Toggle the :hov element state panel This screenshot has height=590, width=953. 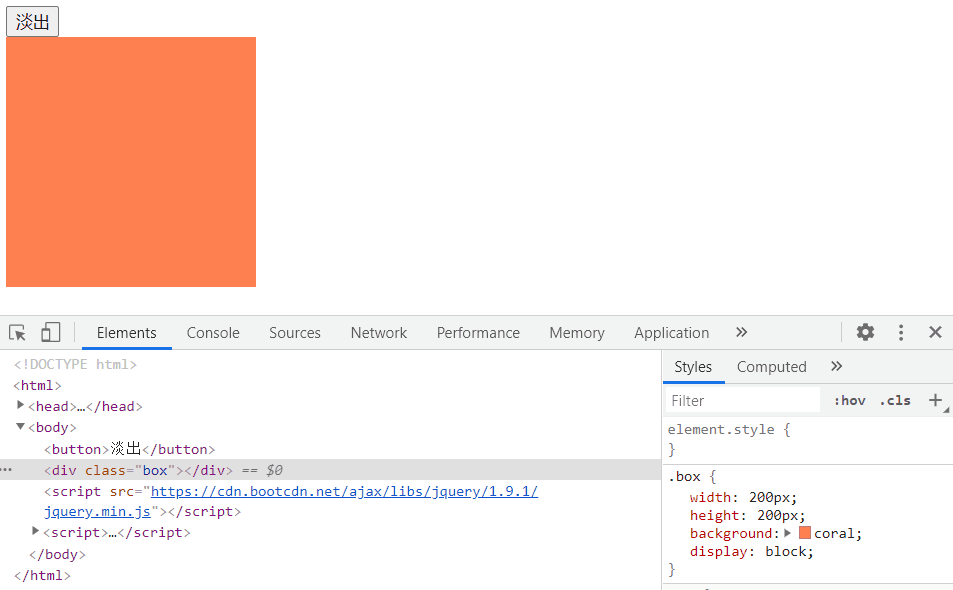849,400
